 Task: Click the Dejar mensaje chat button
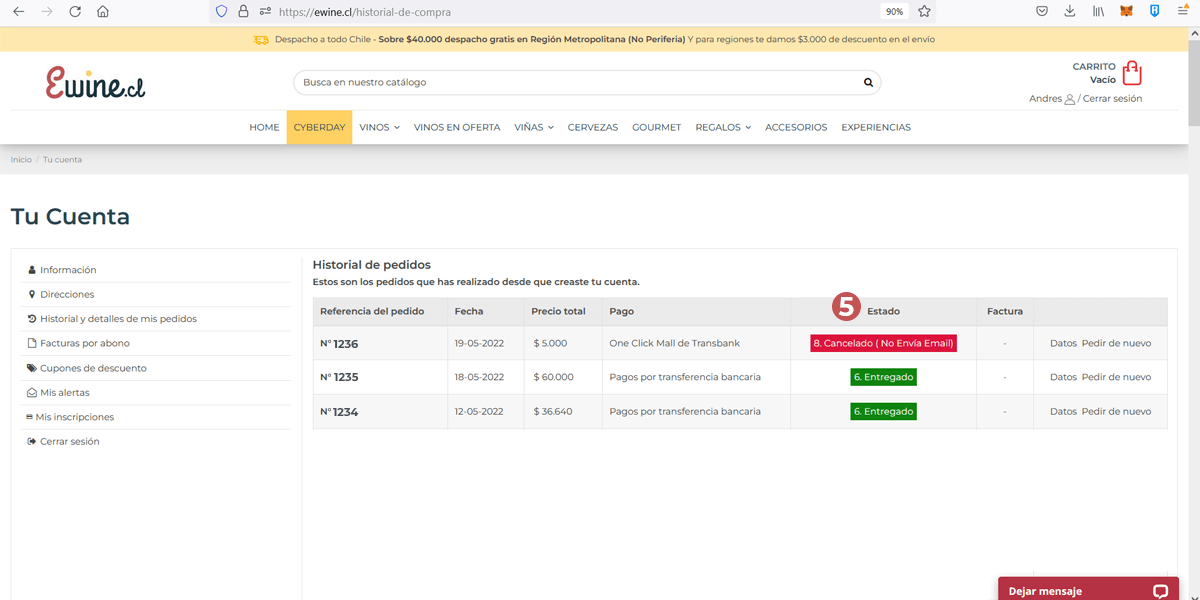pos(1088,590)
